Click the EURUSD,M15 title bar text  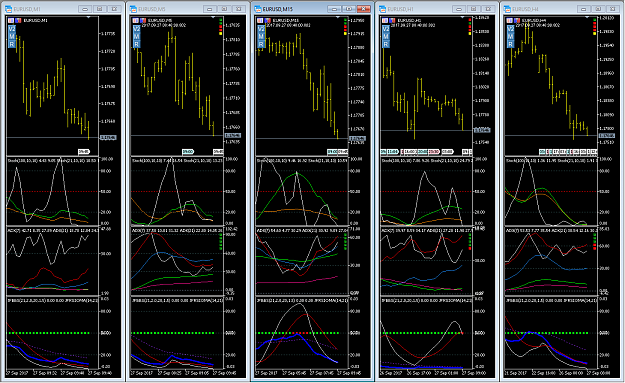278,9
